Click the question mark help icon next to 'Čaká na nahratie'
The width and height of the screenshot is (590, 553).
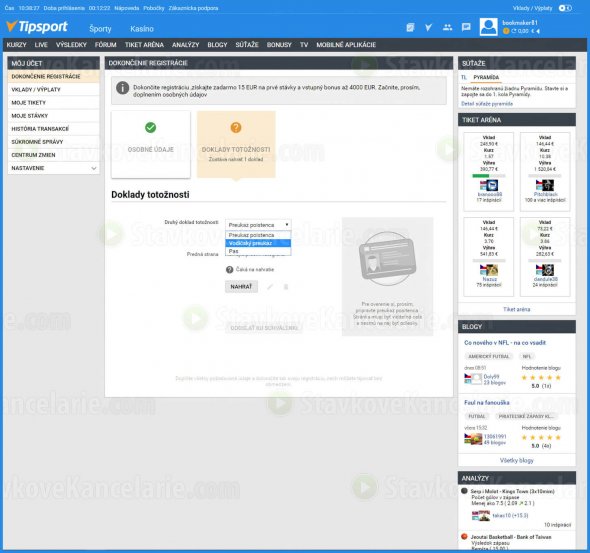coord(229,270)
